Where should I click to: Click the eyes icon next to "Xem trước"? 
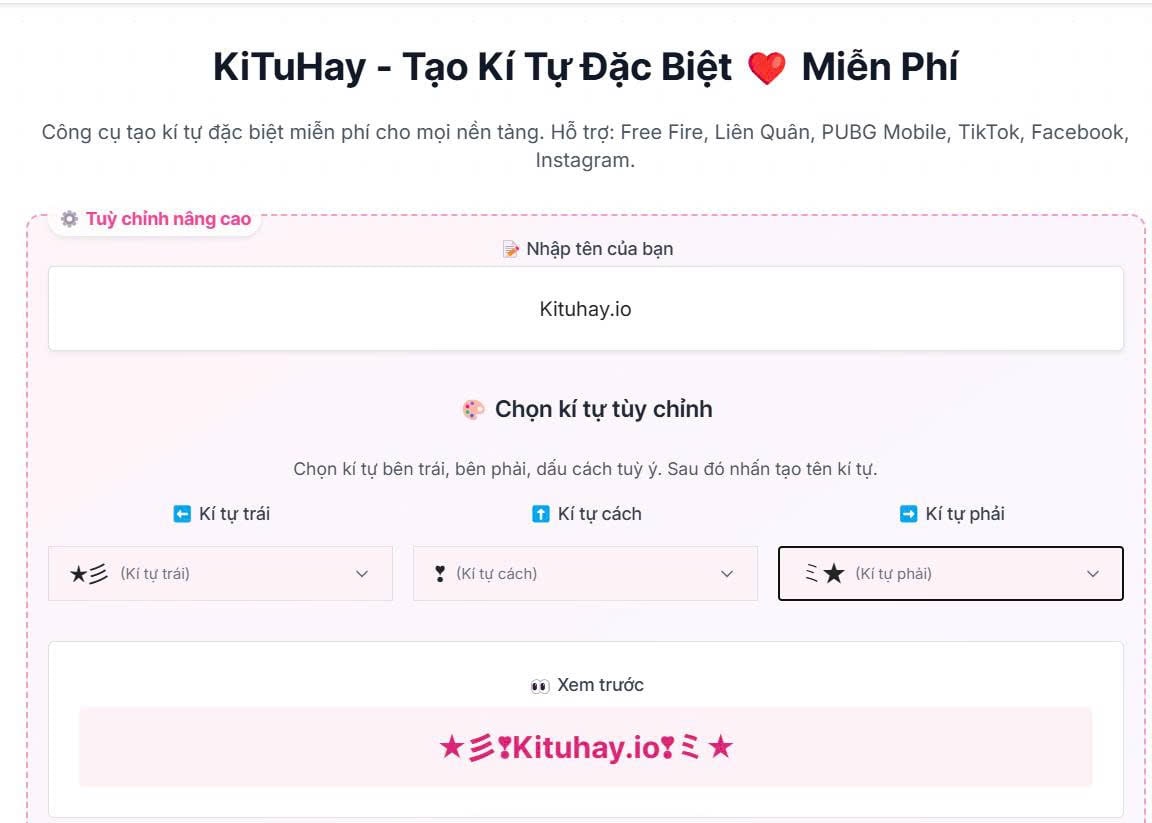point(541,685)
